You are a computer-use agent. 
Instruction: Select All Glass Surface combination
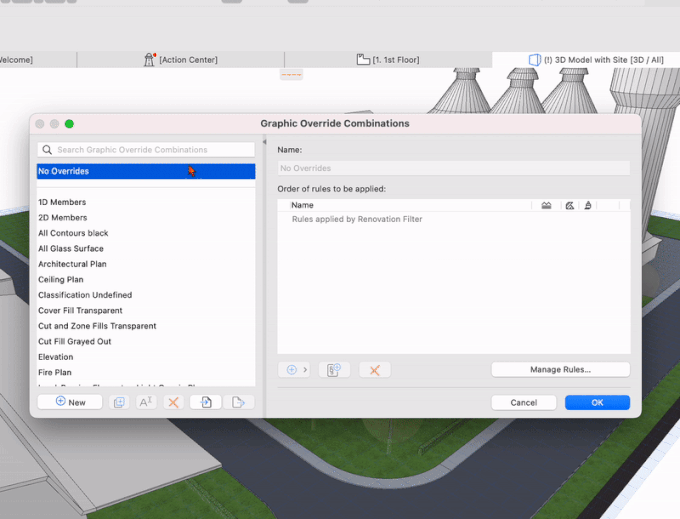coord(146,248)
